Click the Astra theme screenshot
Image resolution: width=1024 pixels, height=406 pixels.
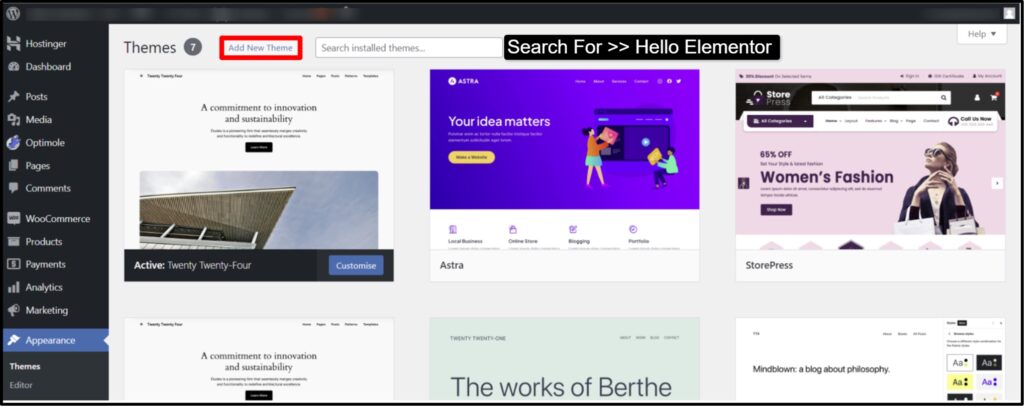coord(564,159)
